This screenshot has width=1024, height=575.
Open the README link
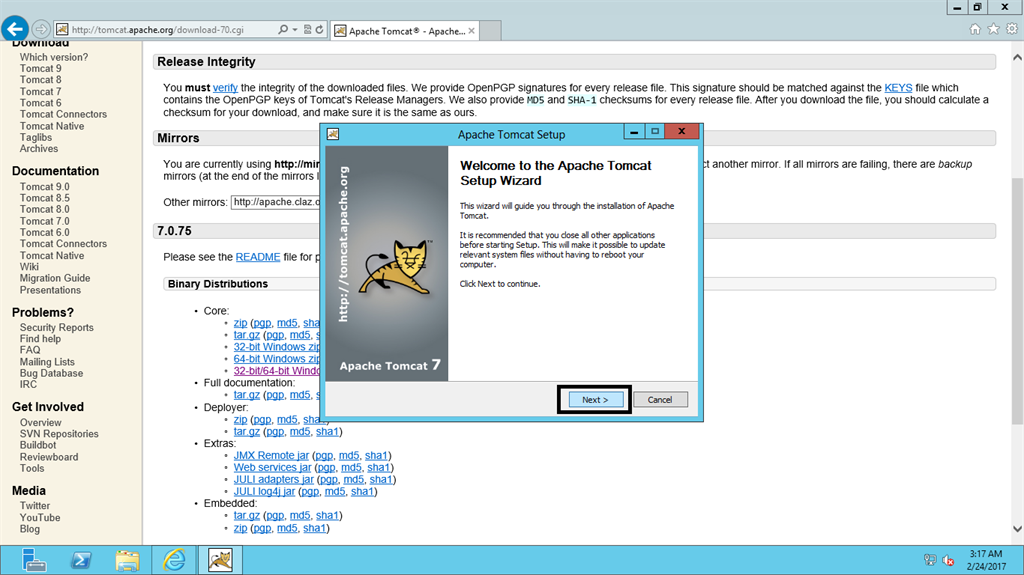coord(258,257)
